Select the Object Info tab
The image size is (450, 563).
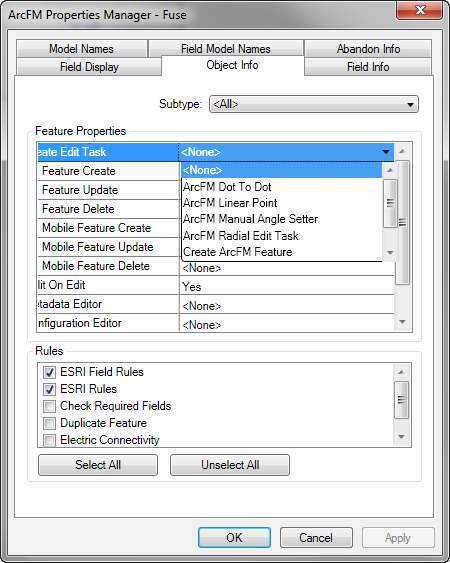tap(232, 65)
